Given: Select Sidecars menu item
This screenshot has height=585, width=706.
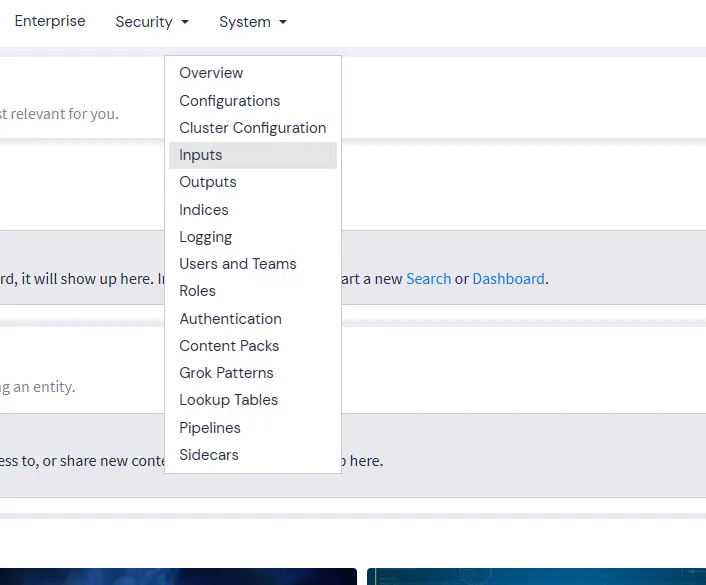Looking at the screenshot, I should 253,455.
